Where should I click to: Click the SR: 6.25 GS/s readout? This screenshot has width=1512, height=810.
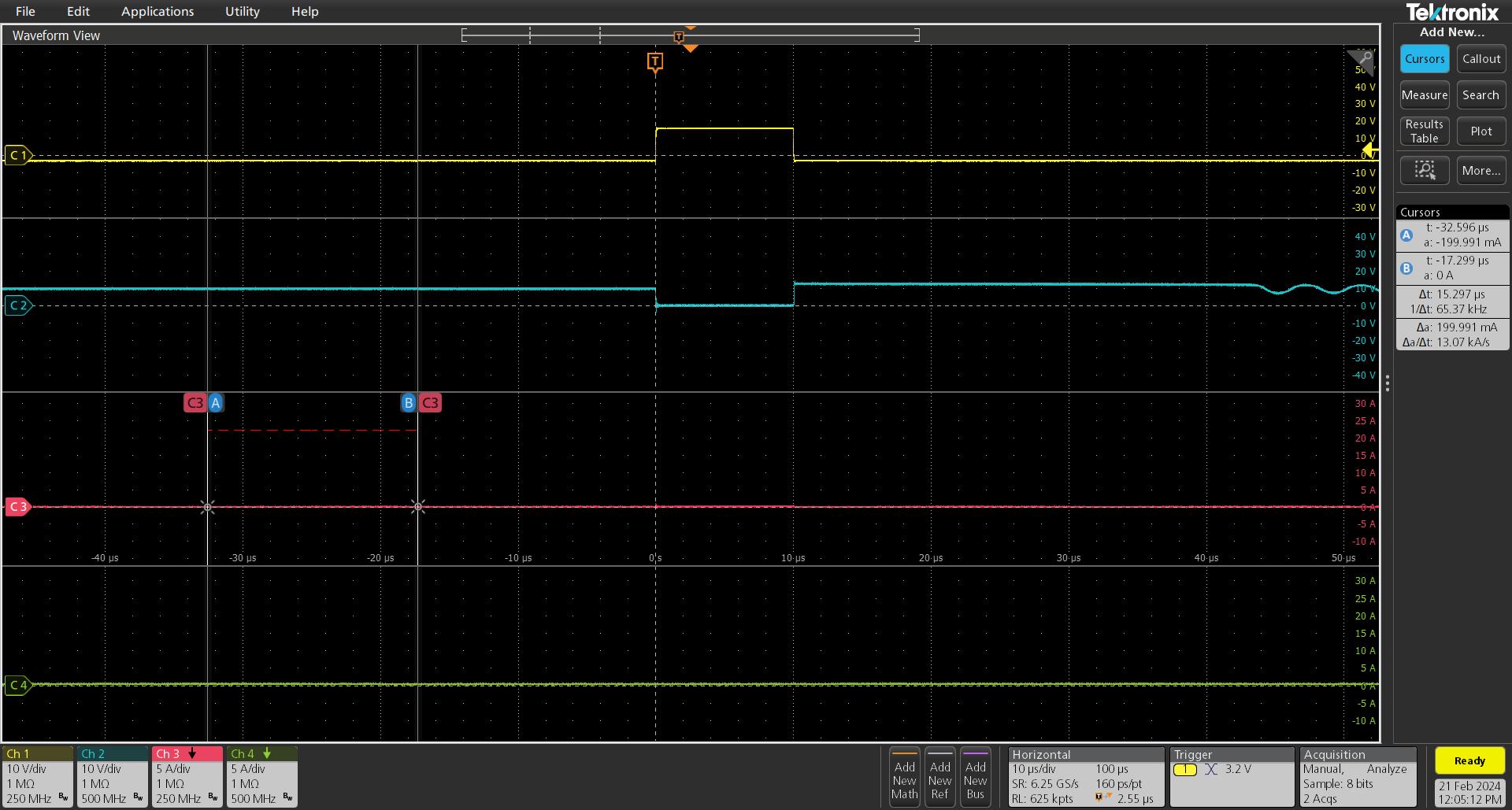[1045, 784]
